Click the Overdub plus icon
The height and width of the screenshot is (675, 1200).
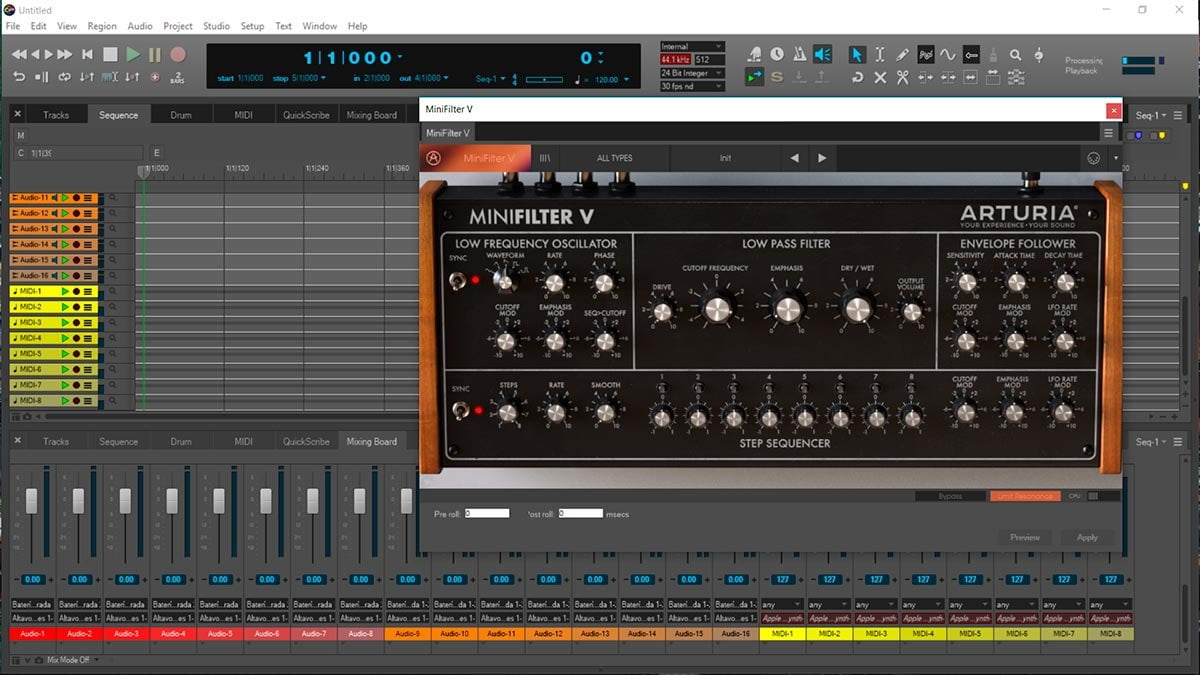tap(155, 77)
